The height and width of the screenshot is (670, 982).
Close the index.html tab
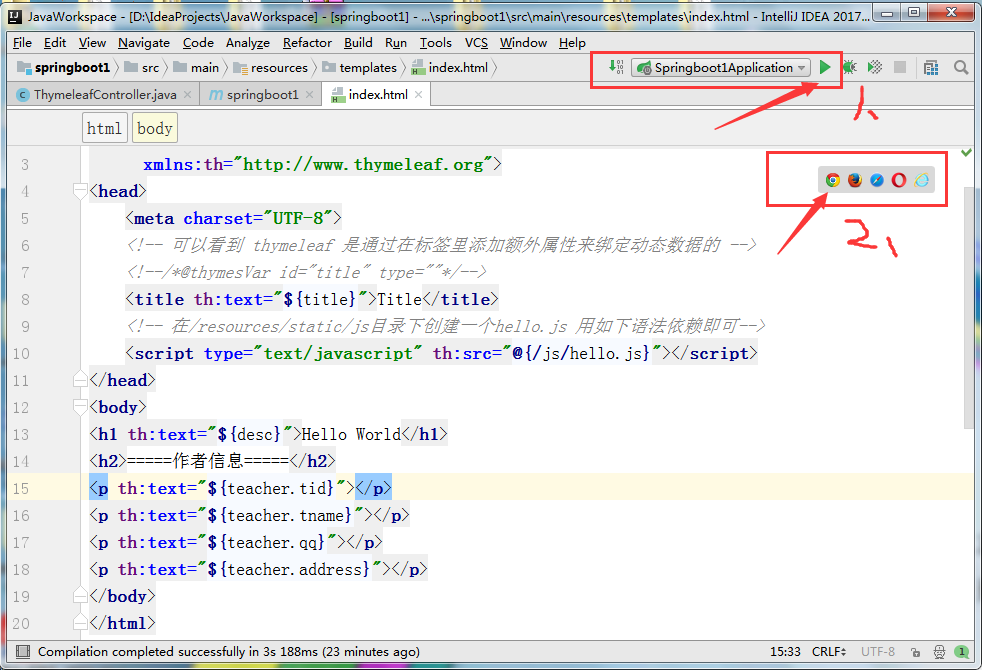[418, 95]
